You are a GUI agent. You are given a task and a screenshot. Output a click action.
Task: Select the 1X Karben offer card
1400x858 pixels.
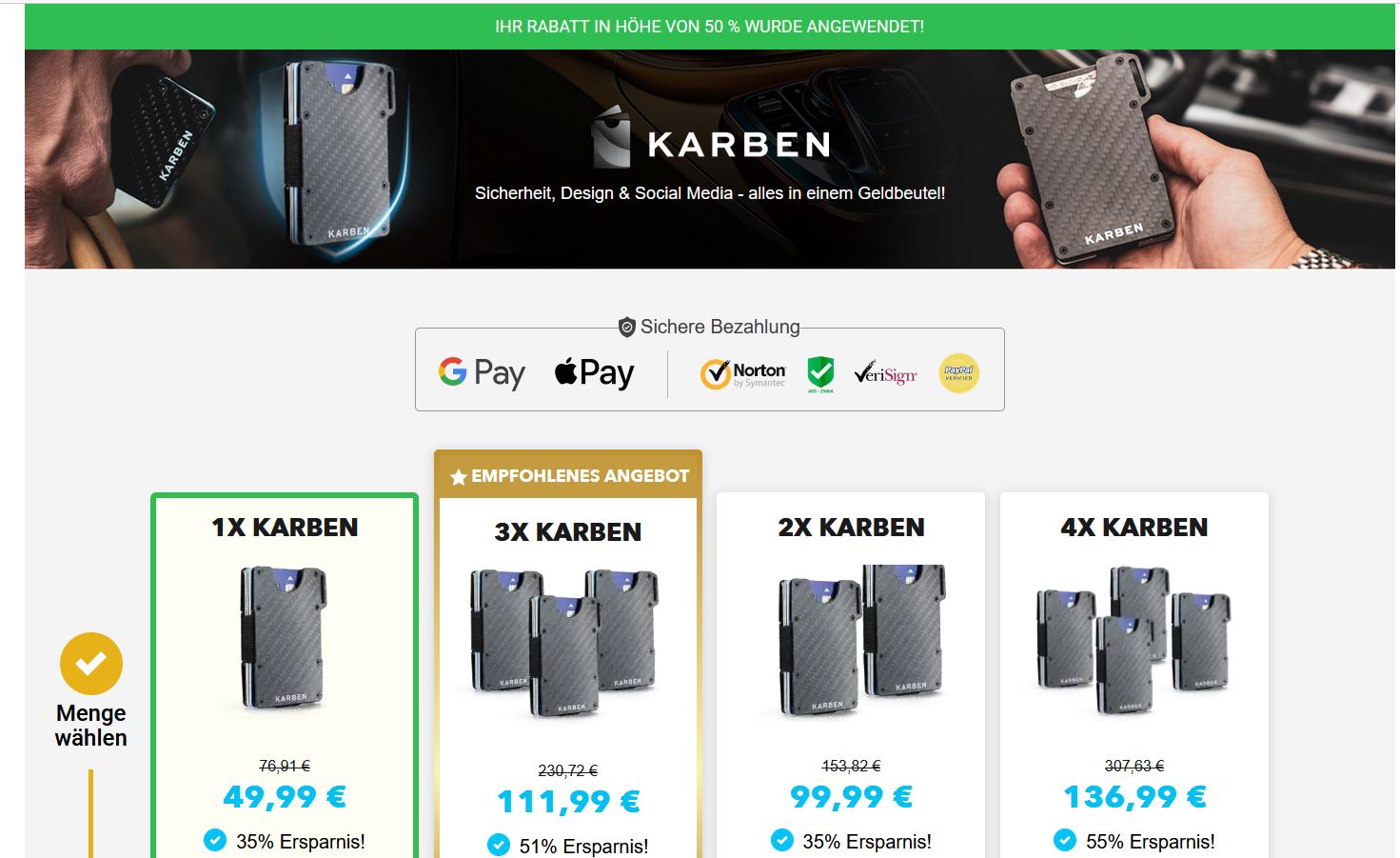coord(285,676)
